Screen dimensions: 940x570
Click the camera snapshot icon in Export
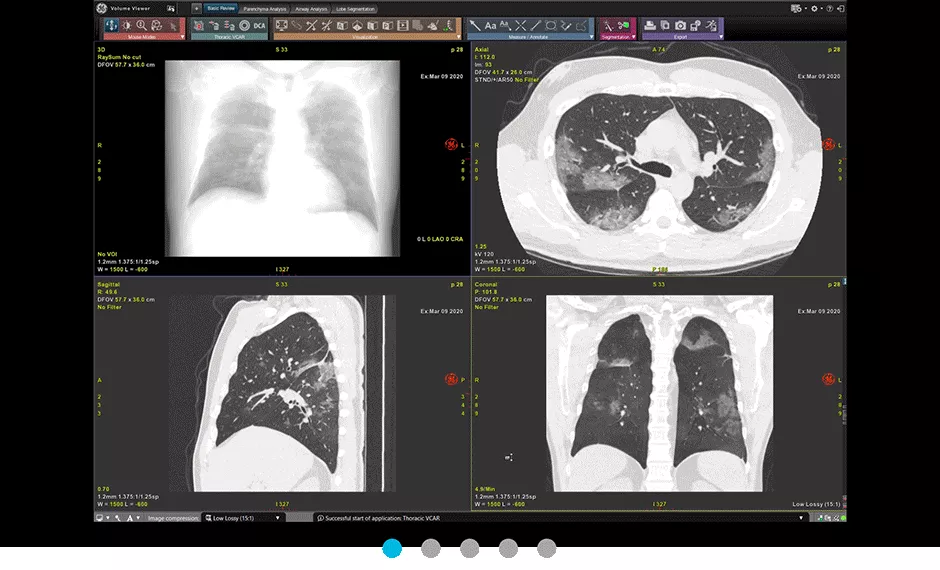[x=680, y=25]
